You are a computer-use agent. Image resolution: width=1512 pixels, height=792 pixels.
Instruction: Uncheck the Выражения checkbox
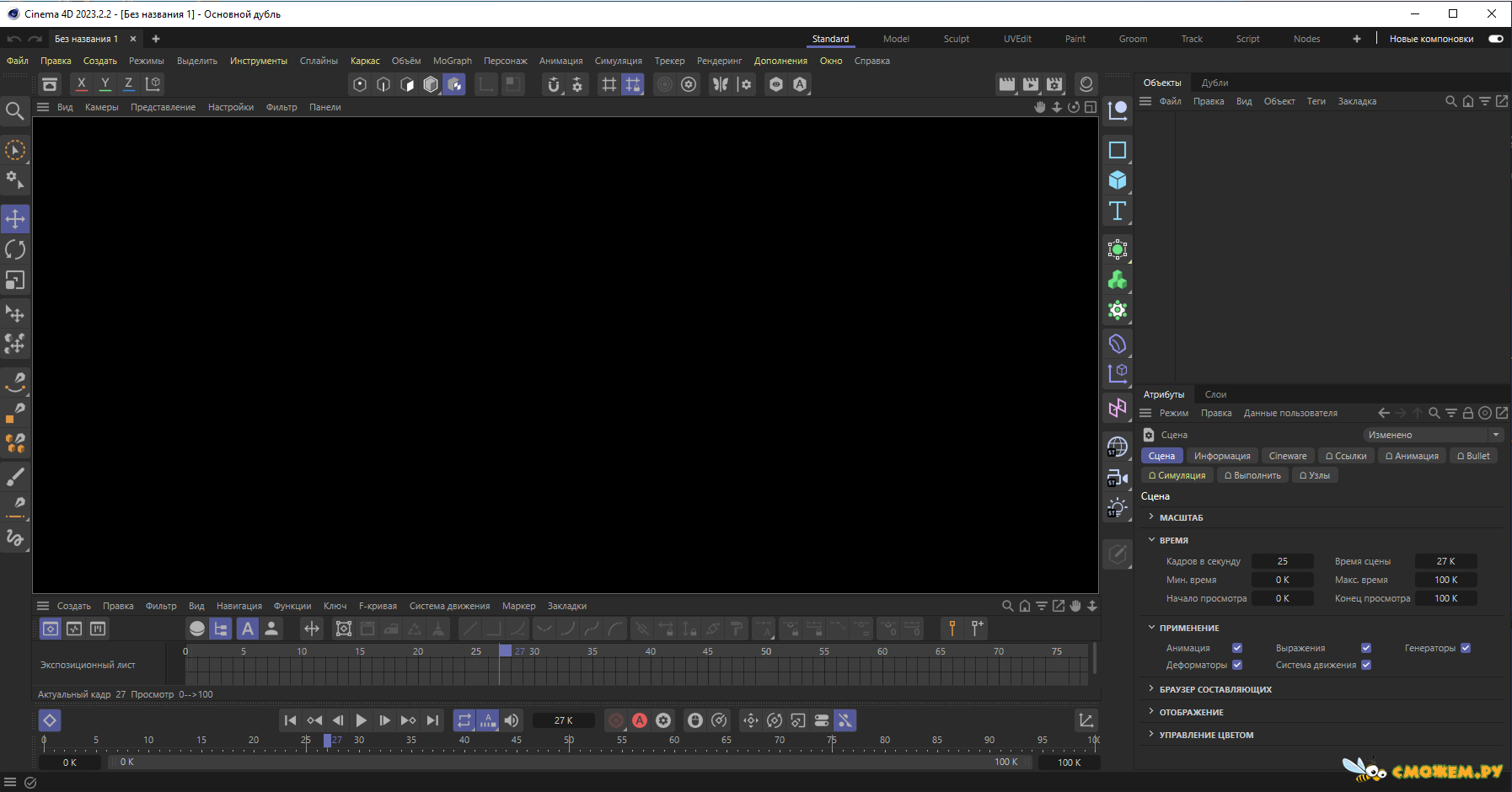click(x=1366, y=648)
